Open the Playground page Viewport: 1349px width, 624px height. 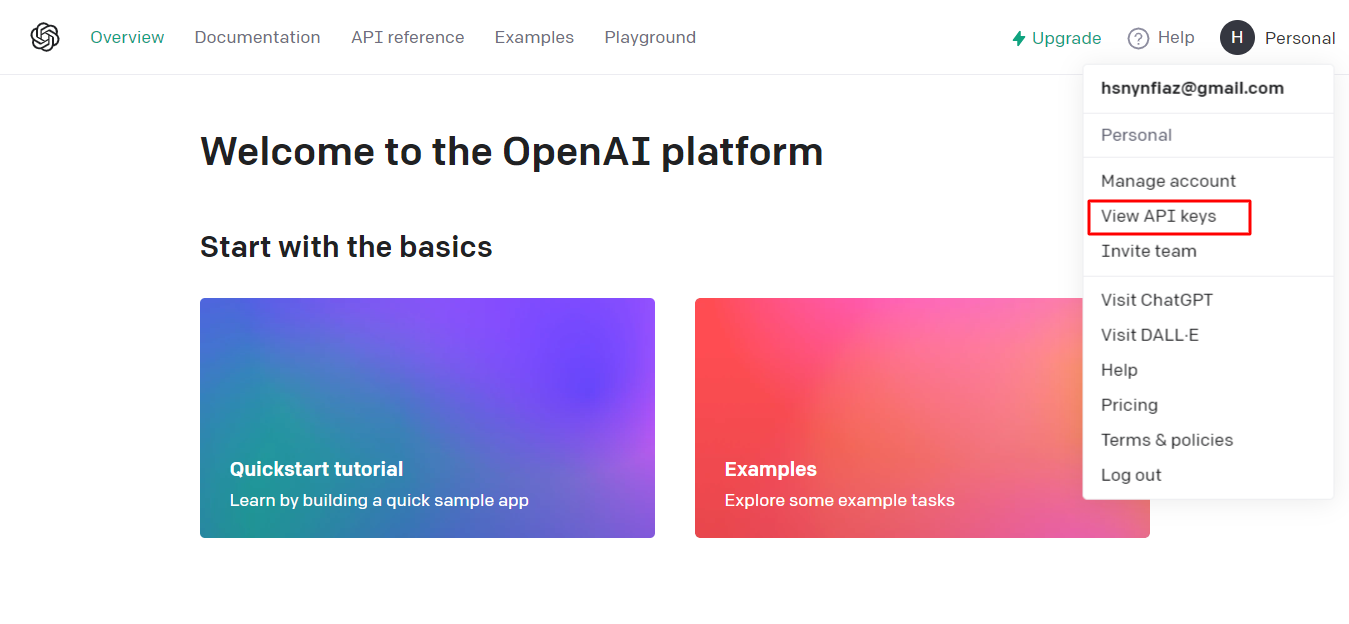(x=650, y=37)
